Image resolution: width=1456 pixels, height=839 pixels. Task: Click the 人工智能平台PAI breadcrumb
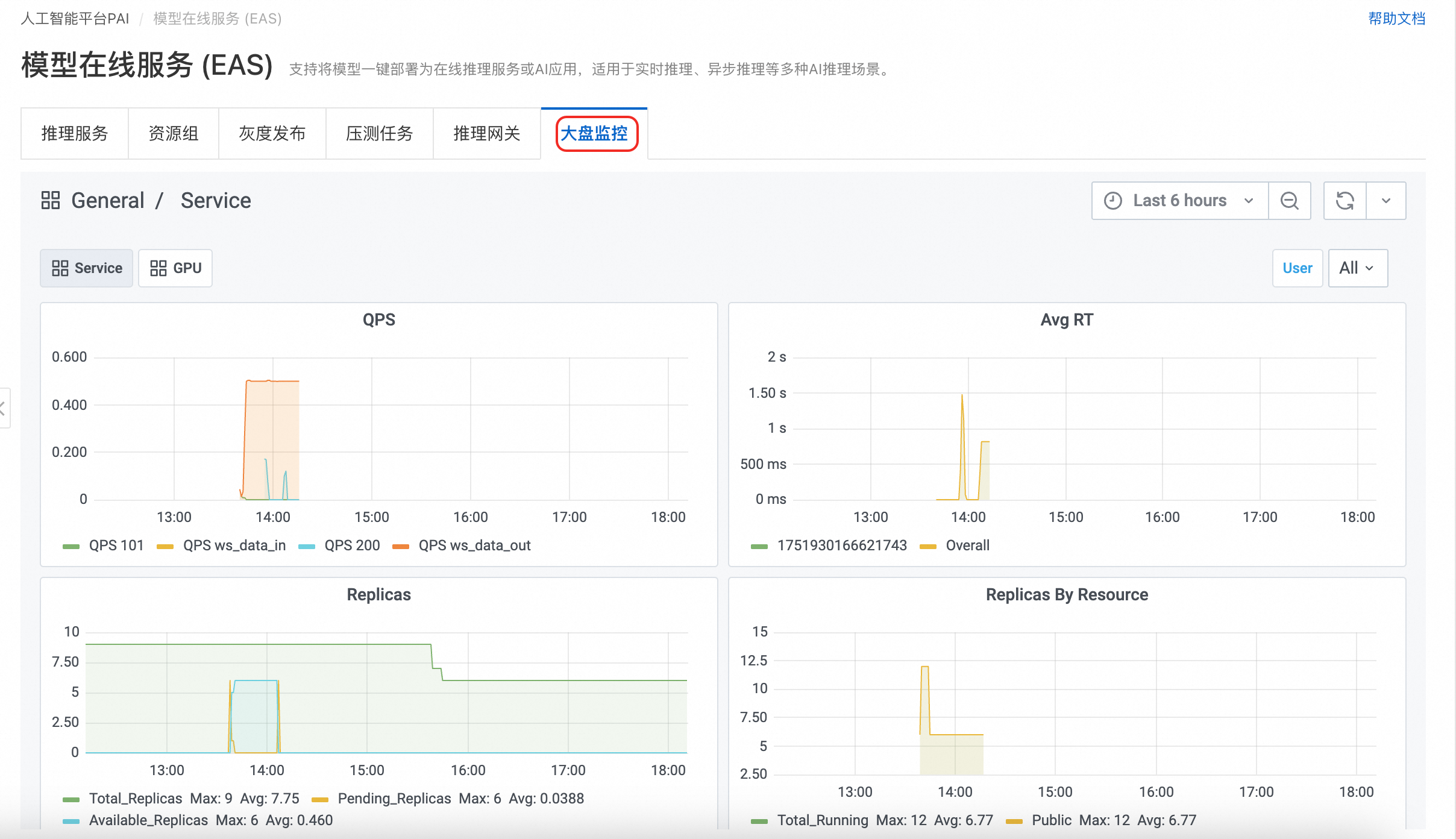[75, 19]
